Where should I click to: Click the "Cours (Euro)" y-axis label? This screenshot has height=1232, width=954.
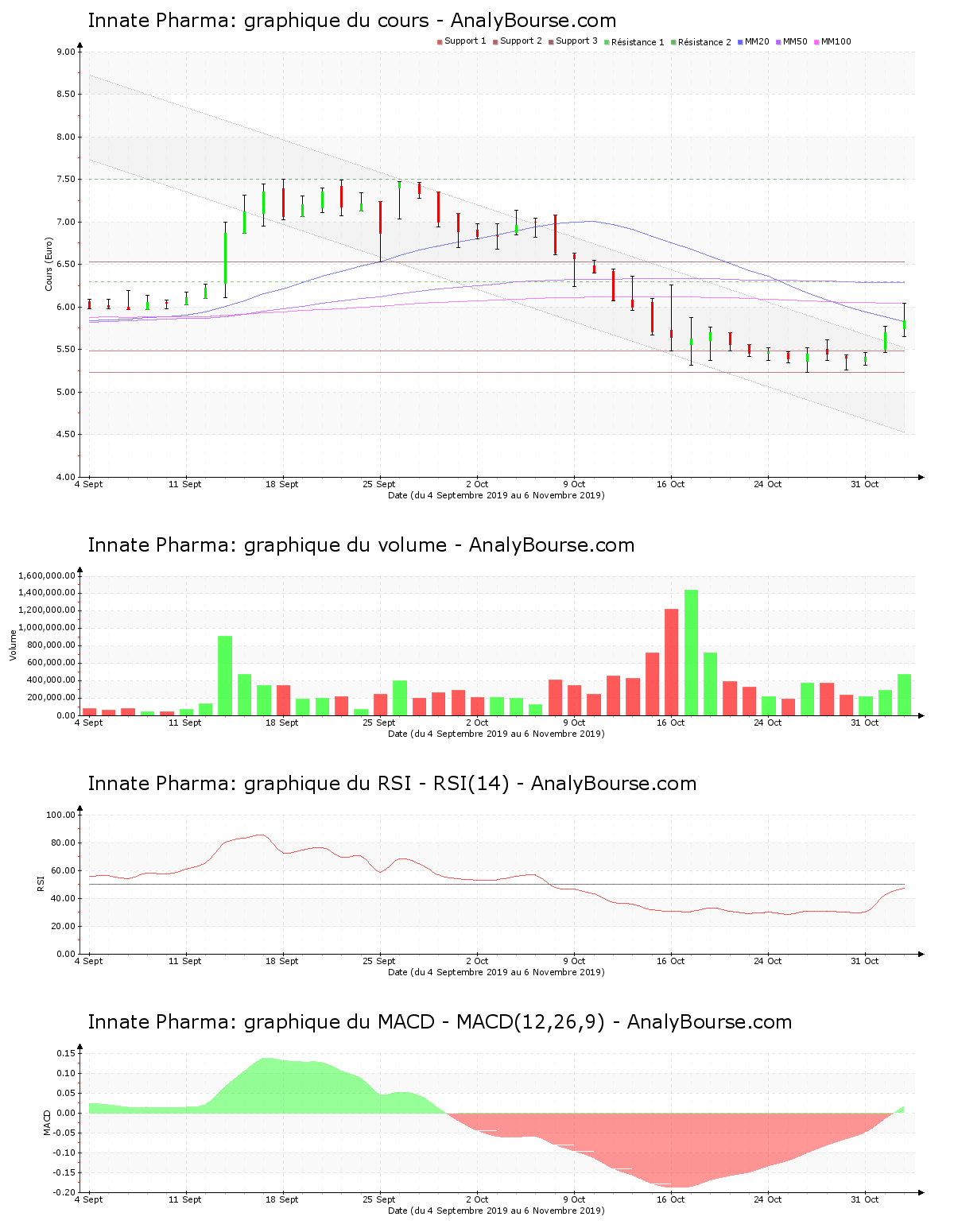pyautogui.click(x=49, y=264)
